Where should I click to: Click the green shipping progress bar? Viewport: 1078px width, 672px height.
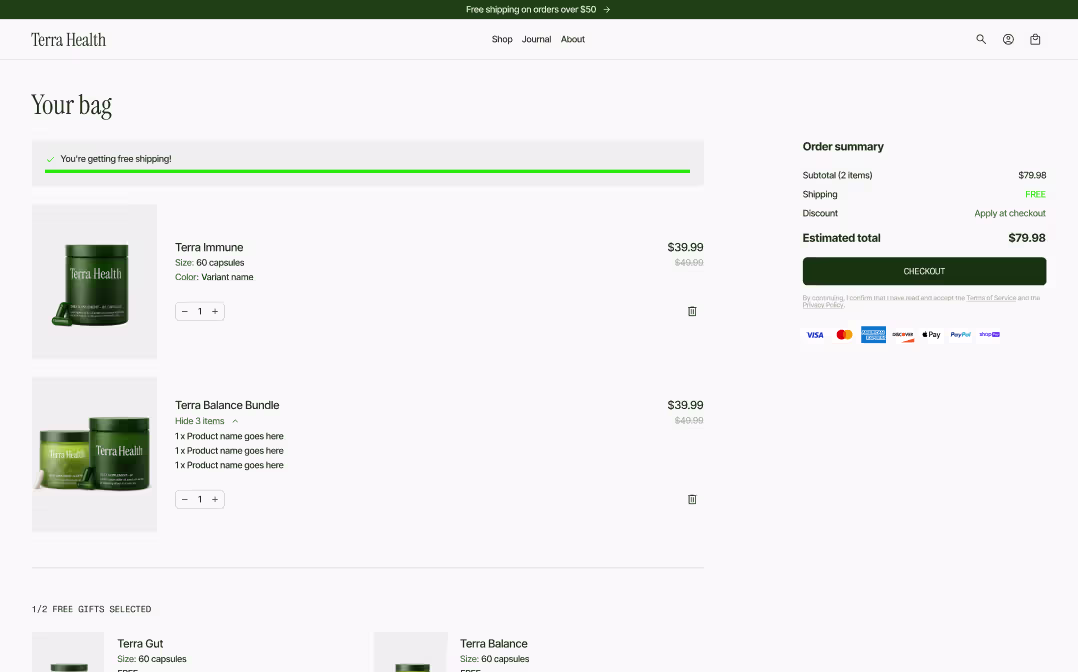[x=367, y=172]
